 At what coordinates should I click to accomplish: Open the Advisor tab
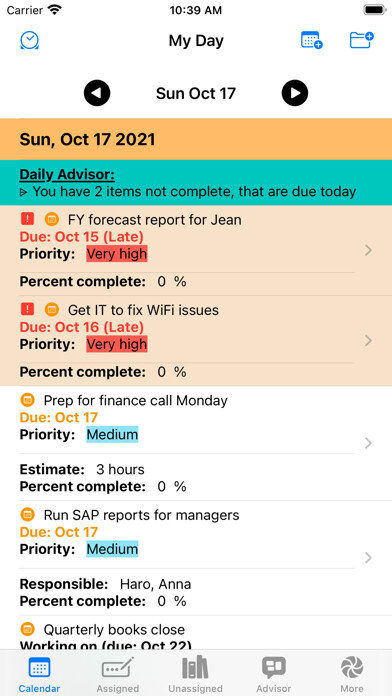click(273, 674)
